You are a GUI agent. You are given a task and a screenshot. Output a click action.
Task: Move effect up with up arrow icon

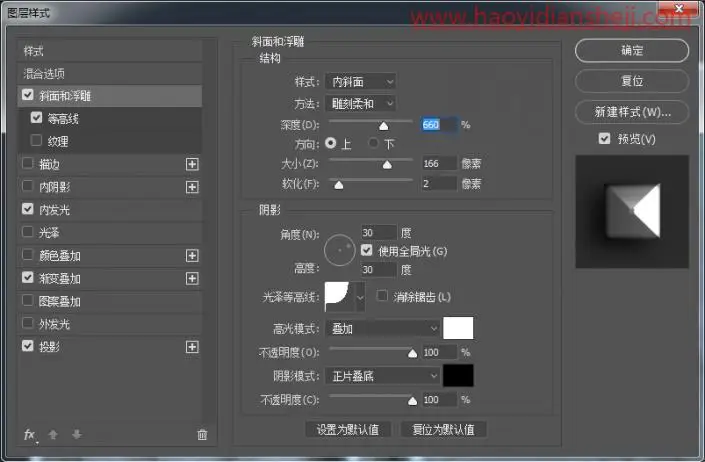(x=53, y=435)
